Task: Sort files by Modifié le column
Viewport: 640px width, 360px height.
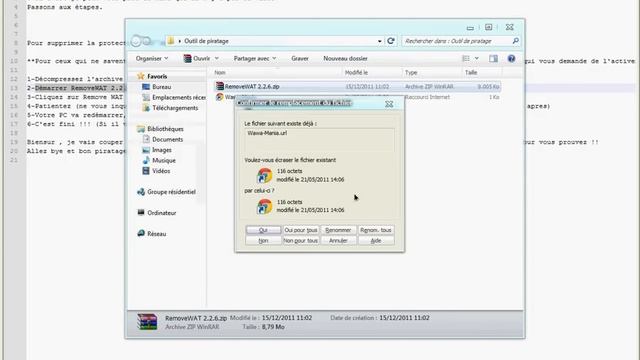Action: click(x=356, y=72)
